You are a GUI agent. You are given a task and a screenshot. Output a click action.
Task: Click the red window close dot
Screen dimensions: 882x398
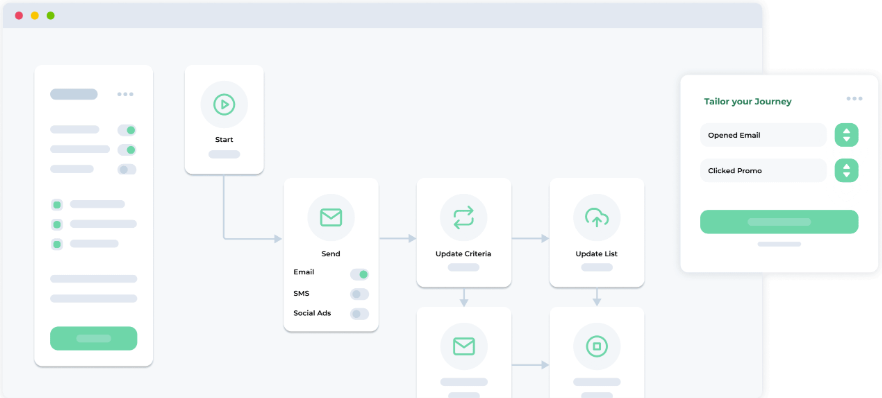tap(19, 16)
